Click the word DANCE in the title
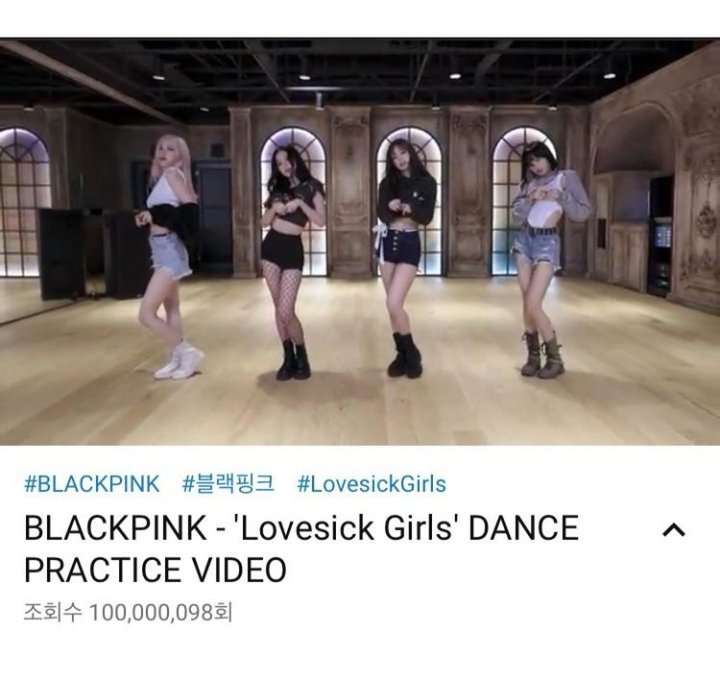This screenshot has width=720, height=687. (523, 528)
